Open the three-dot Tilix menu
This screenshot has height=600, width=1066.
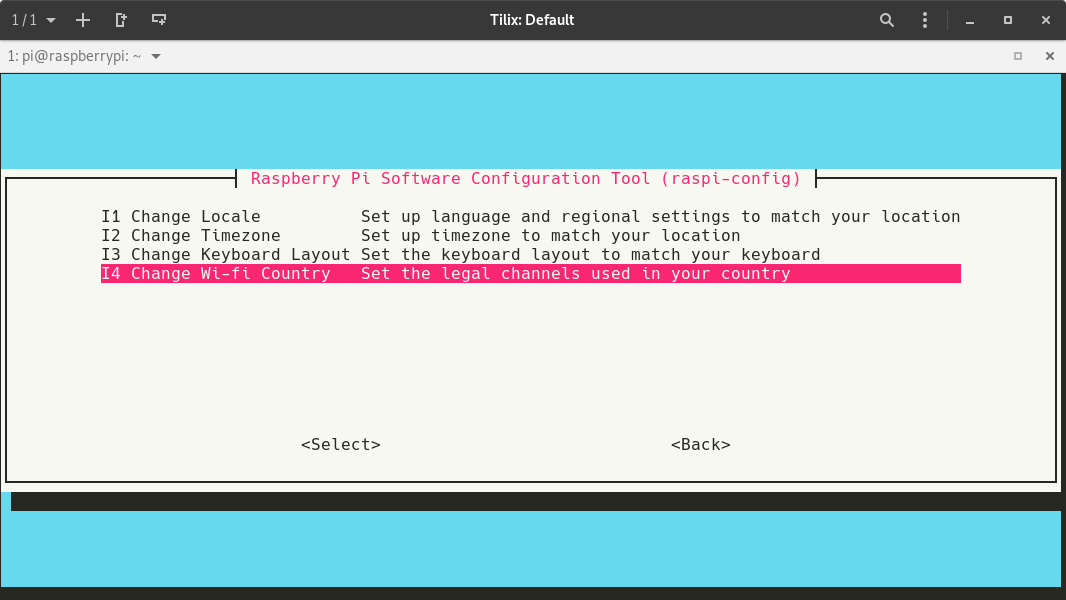tap(925, 20)
